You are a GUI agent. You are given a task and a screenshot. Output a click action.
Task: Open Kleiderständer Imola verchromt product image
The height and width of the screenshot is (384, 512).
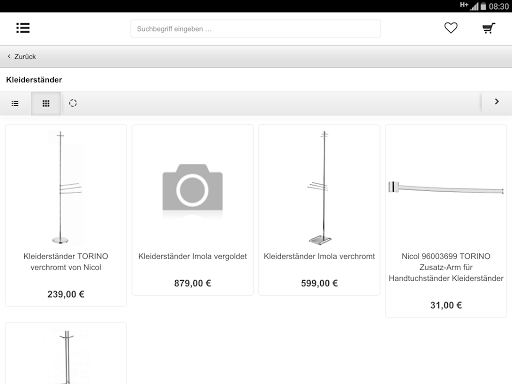pos(319,188)
